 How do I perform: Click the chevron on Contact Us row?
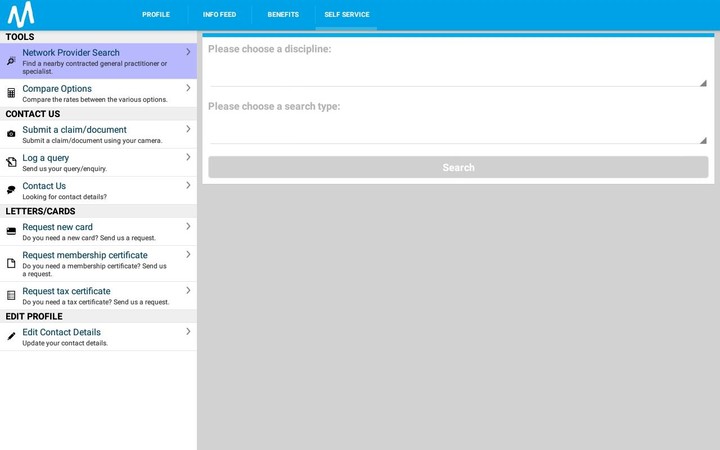[188, 185]
